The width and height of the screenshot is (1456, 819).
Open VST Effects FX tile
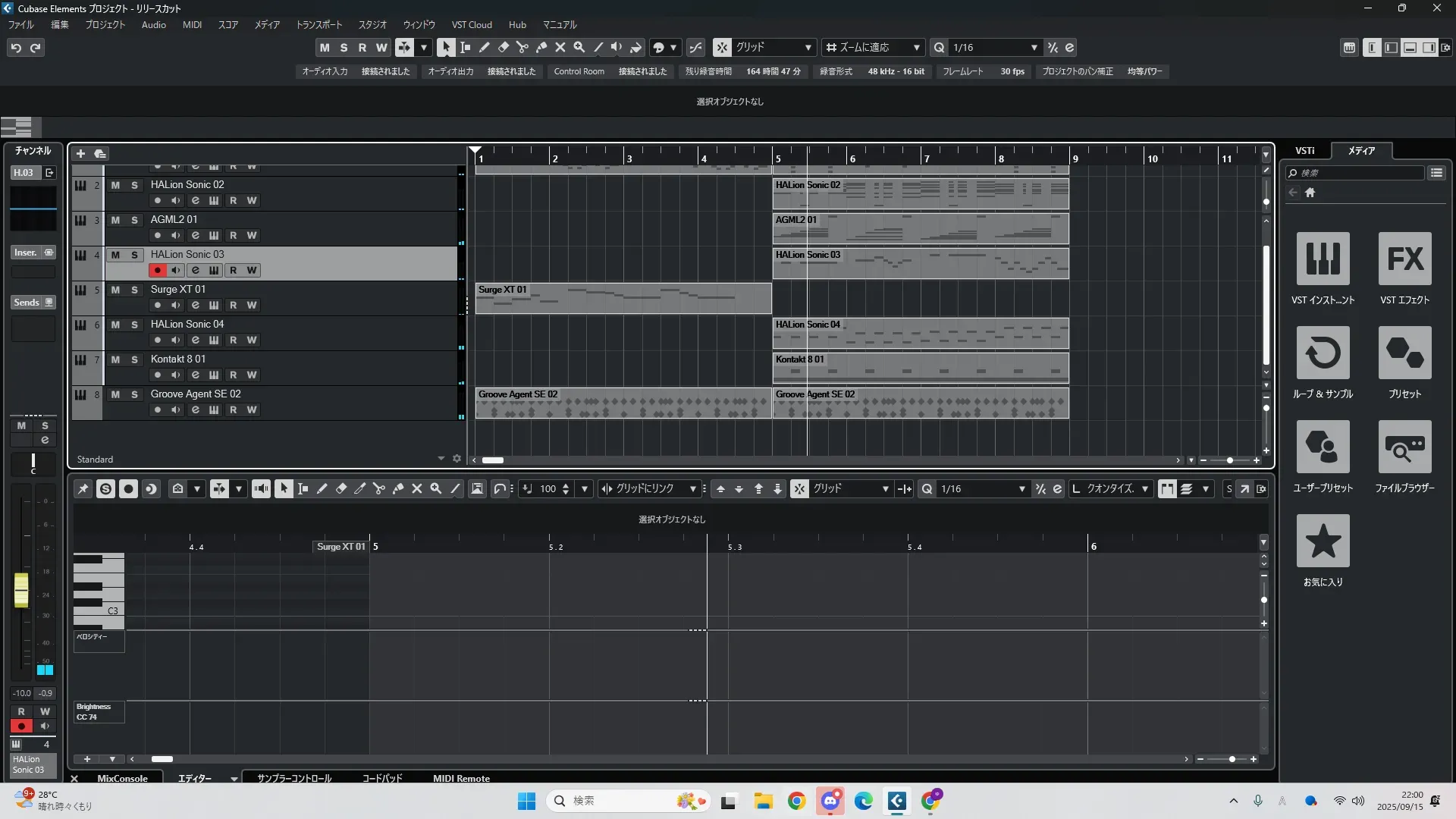click(x=1404, y=259)
